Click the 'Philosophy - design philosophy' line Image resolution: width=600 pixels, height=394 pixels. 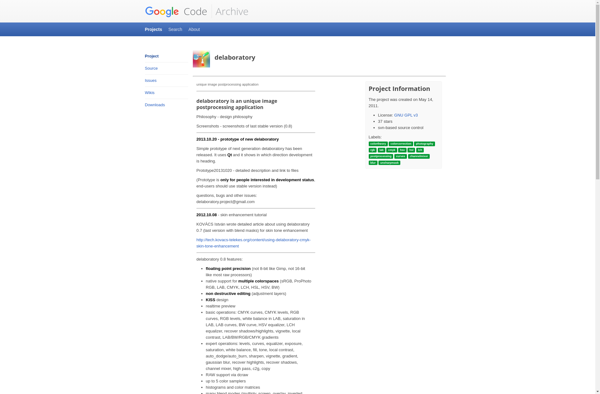click(x=224, y=117)
